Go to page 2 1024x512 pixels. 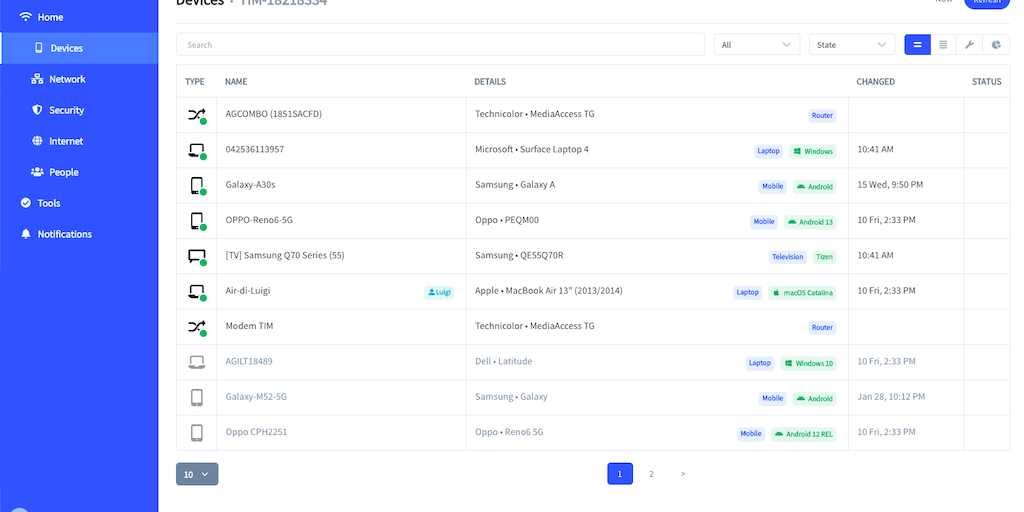click(x=651, y=474)
